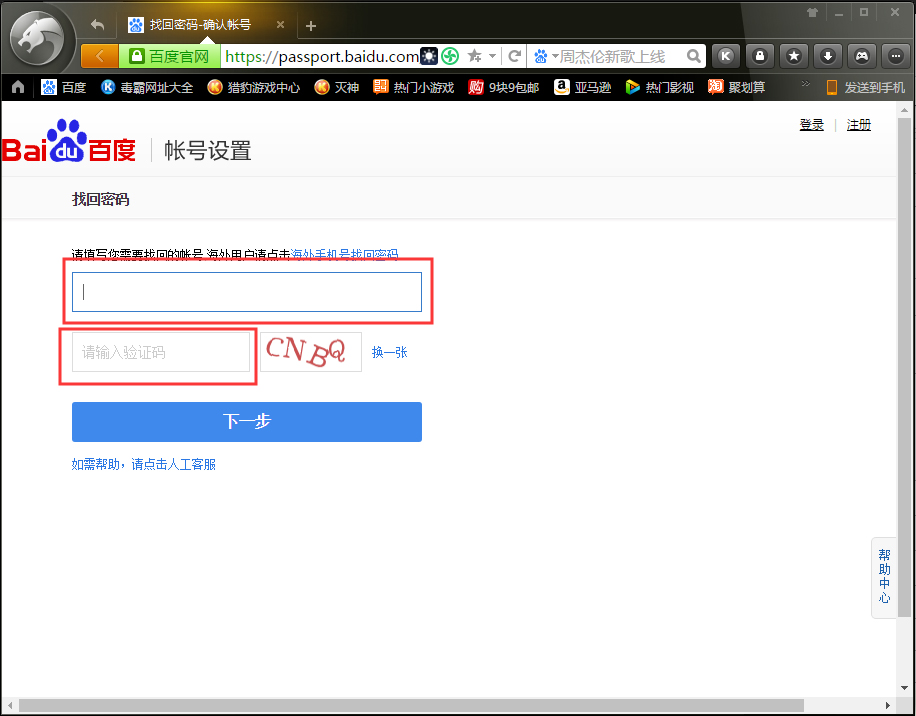Click the star bookmarks icon on the toolbar
Screen dimensions: 916x716
[794, 55]
